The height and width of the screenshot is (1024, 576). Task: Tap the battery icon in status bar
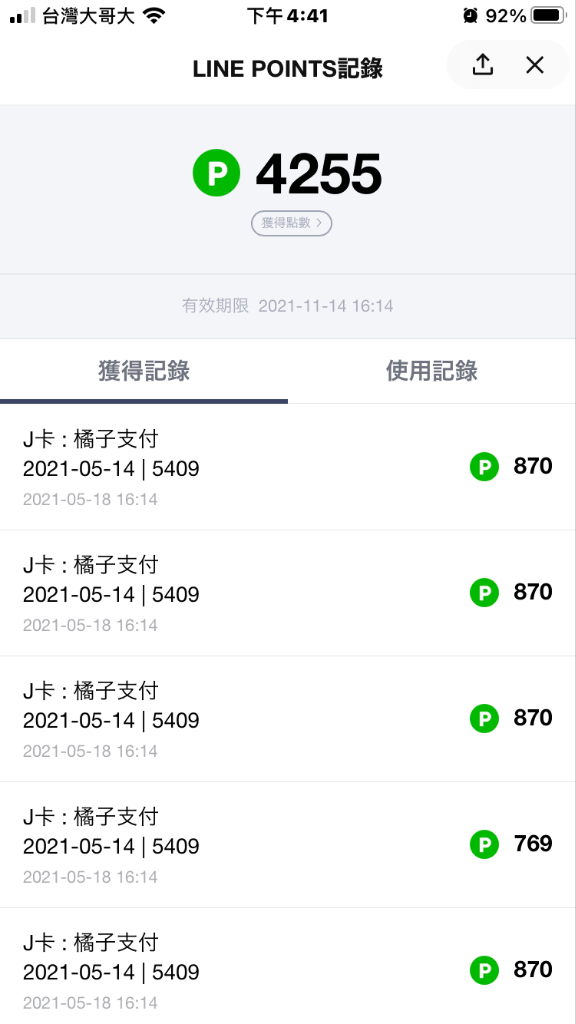(548, 16)
